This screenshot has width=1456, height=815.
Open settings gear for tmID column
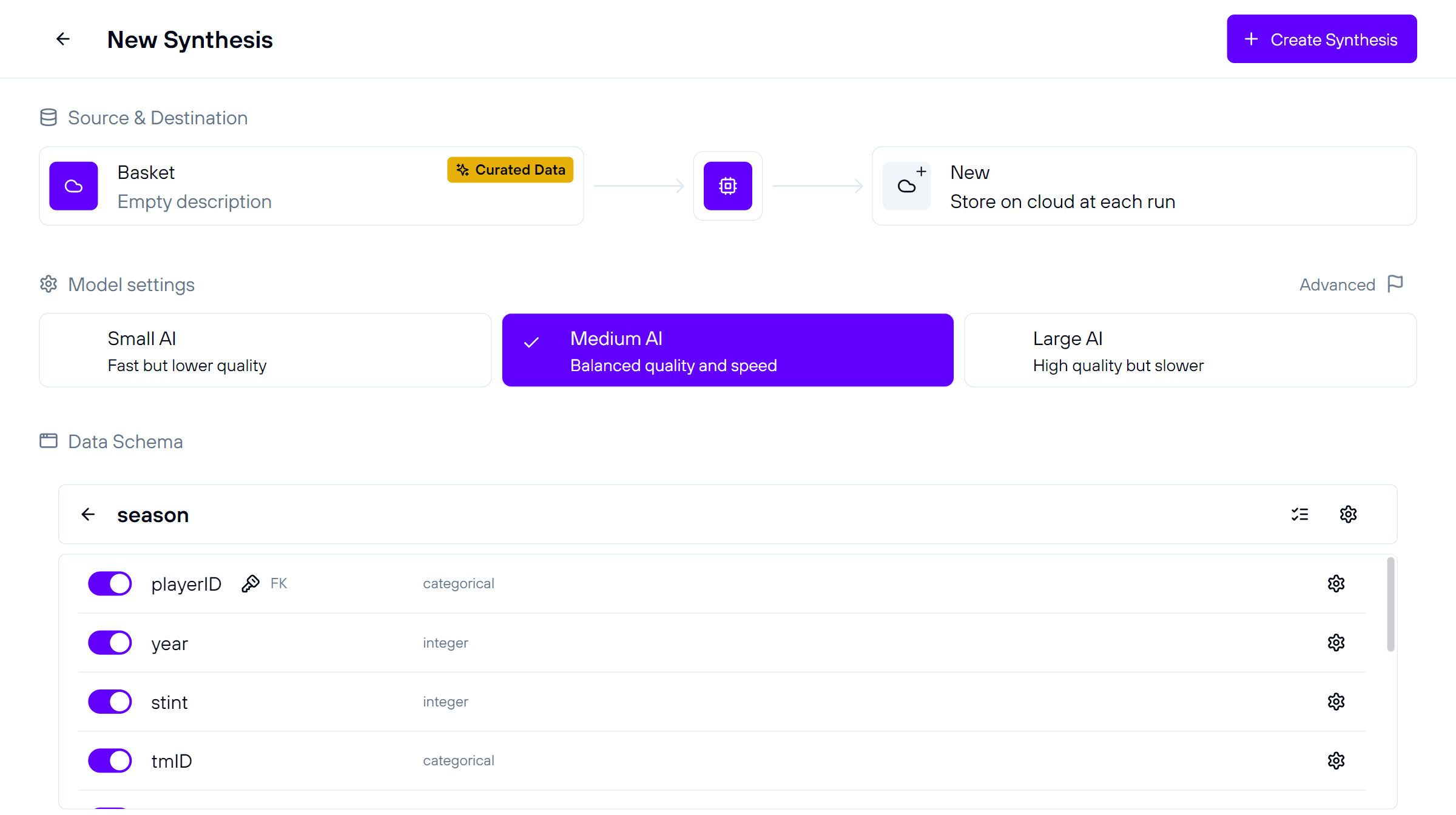(x=1336, y=760)
